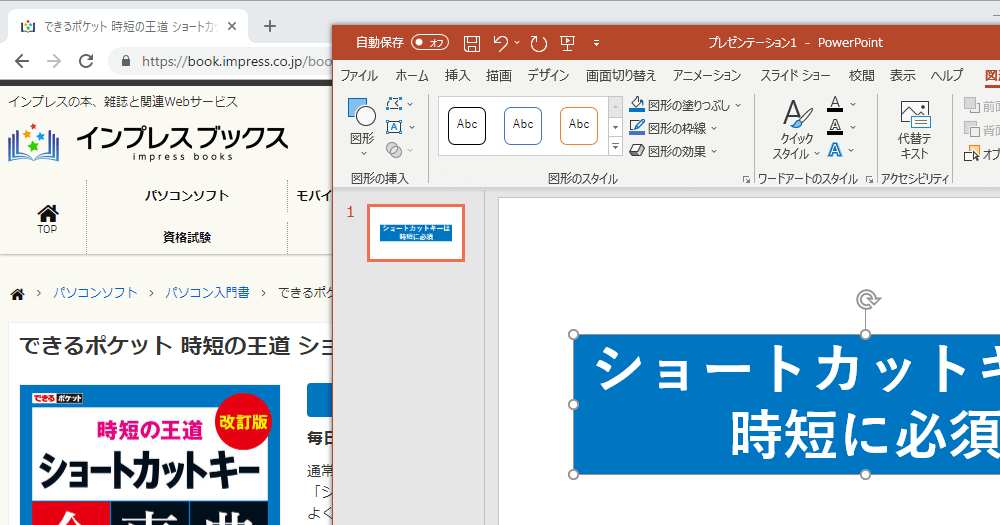
Task: Expand text fill dropdown arrow
Action: [x=853, y=104]
